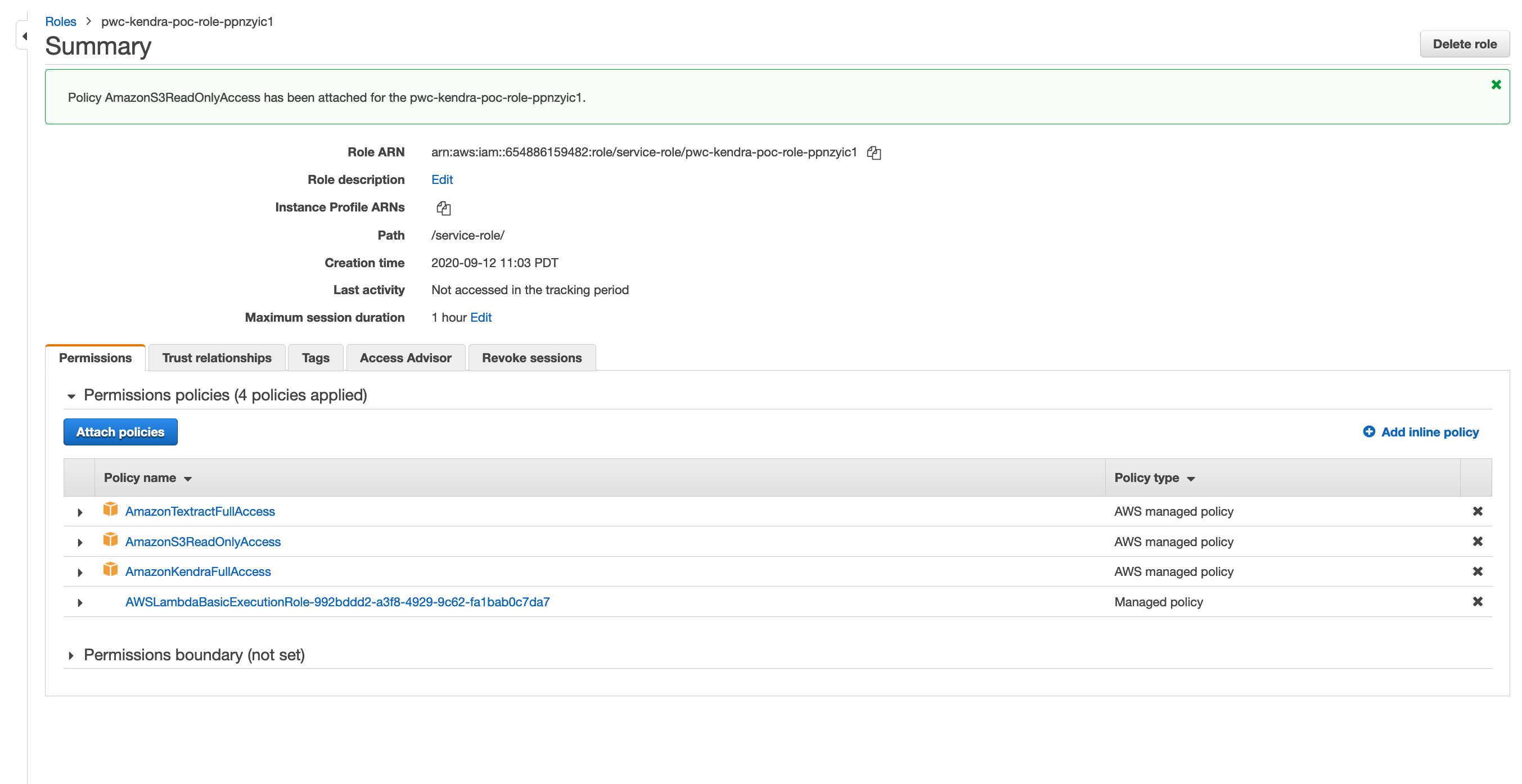Click the /service-role/ path value
The image size is (1522, 784).
[468, 235]
